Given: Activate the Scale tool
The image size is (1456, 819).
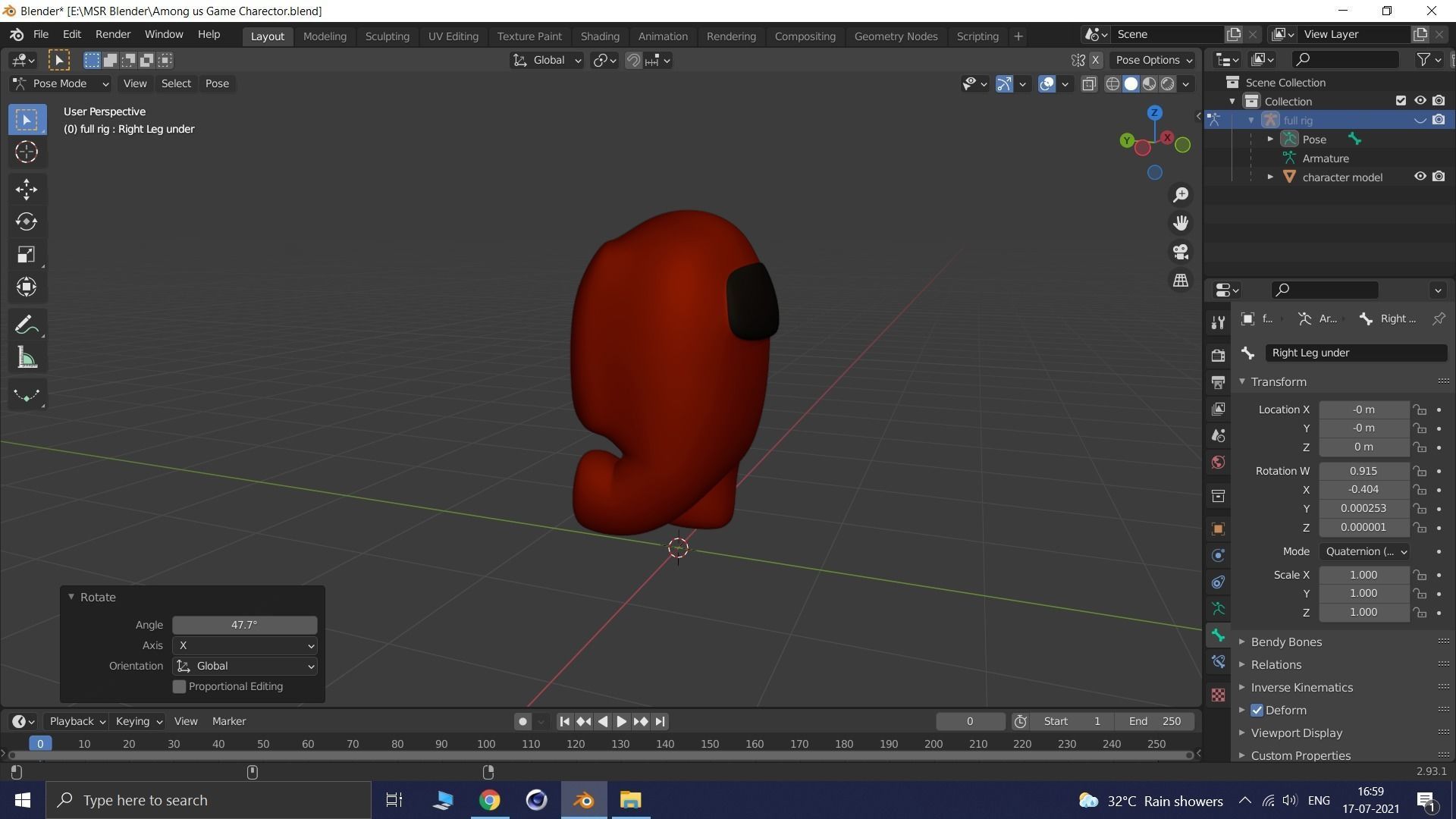Looking at the screenshot, I should (x=27, y=254).
